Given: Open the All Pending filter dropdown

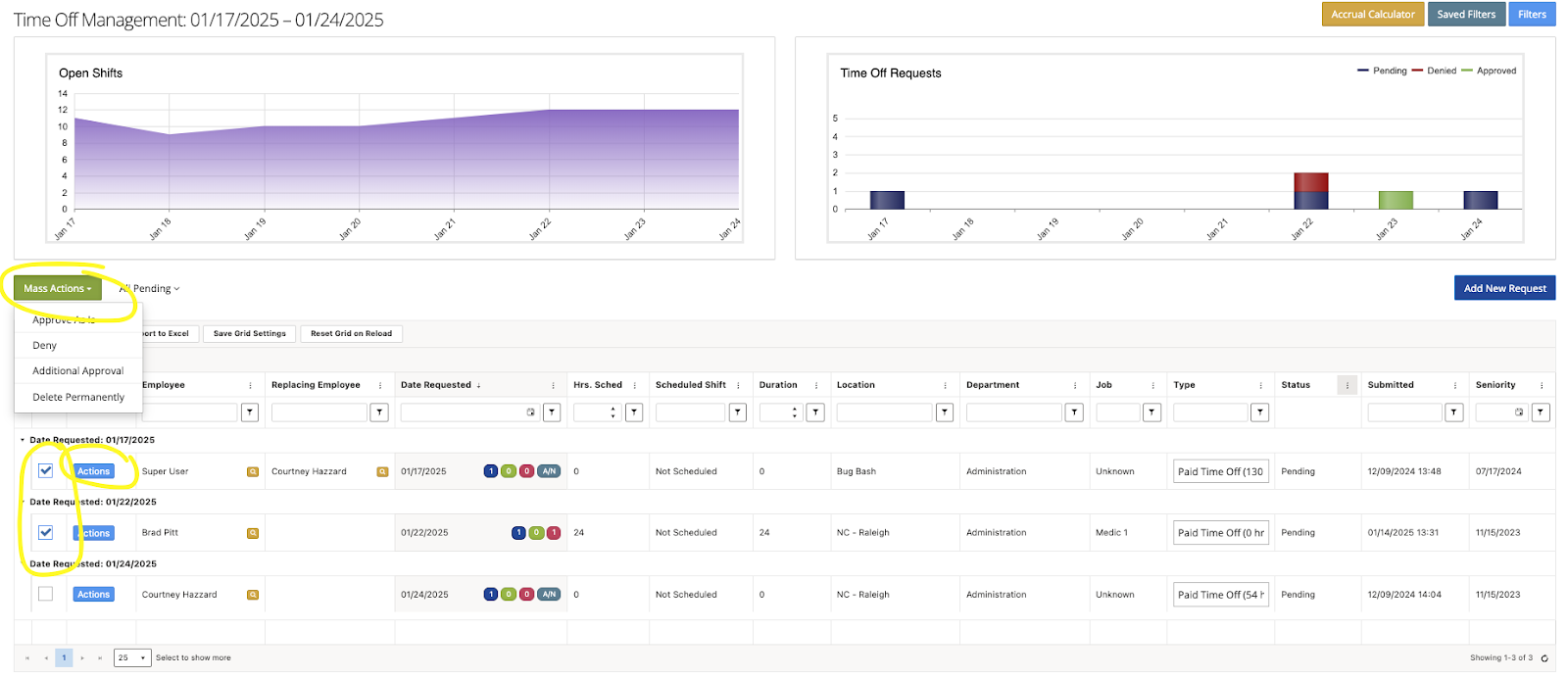Looking at the screenshot, I should pos(151,289).
